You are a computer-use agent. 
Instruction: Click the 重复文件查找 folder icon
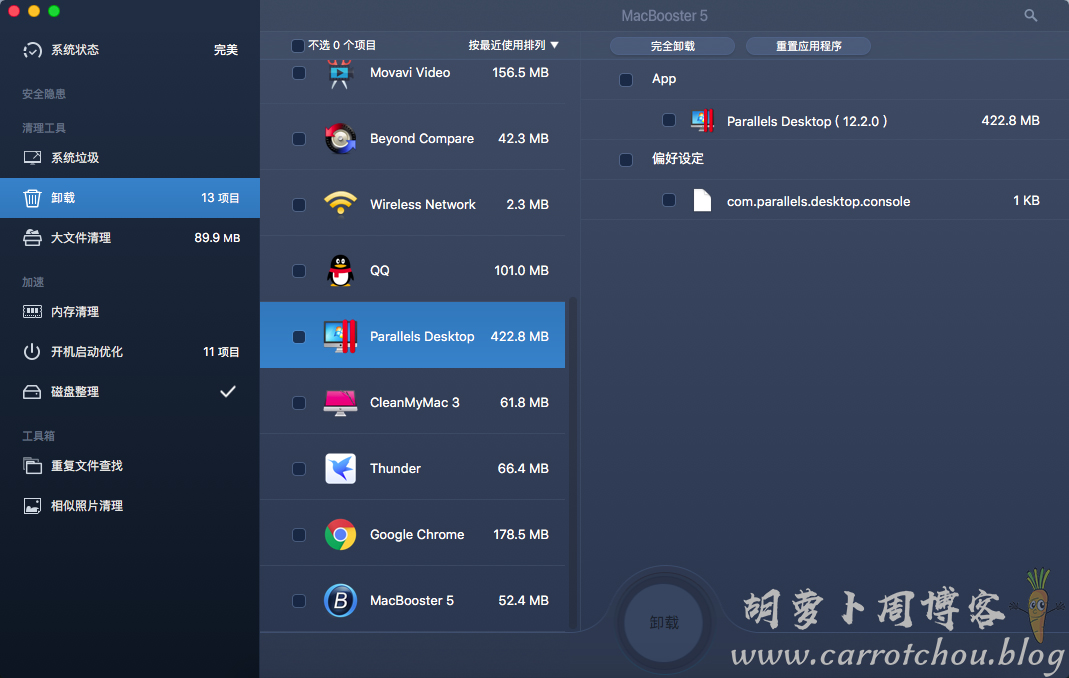pyautogui.click(x=32, y=466)
